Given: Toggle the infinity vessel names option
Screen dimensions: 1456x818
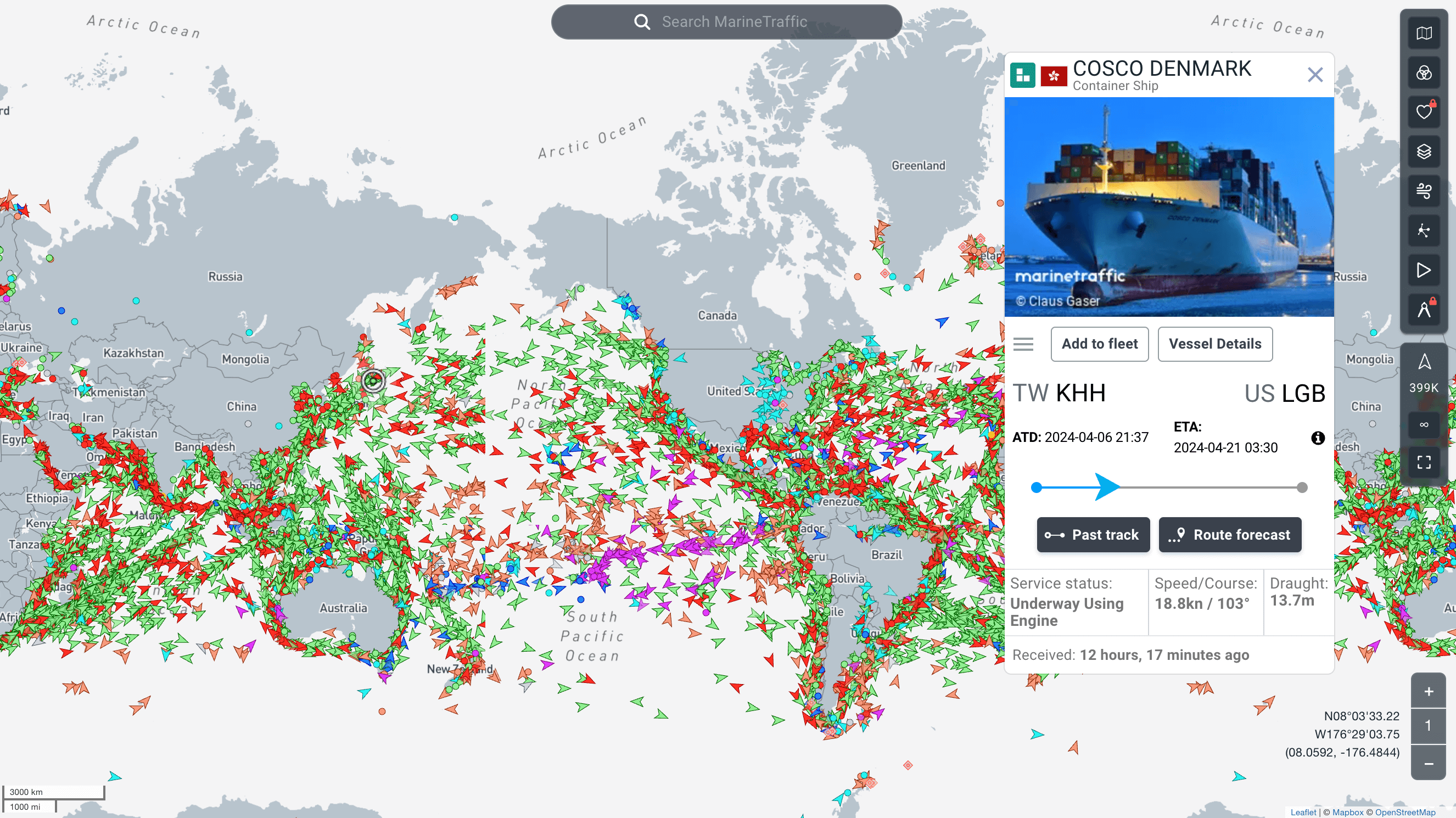Looking at the screenshot, I should click(1424, 424).
